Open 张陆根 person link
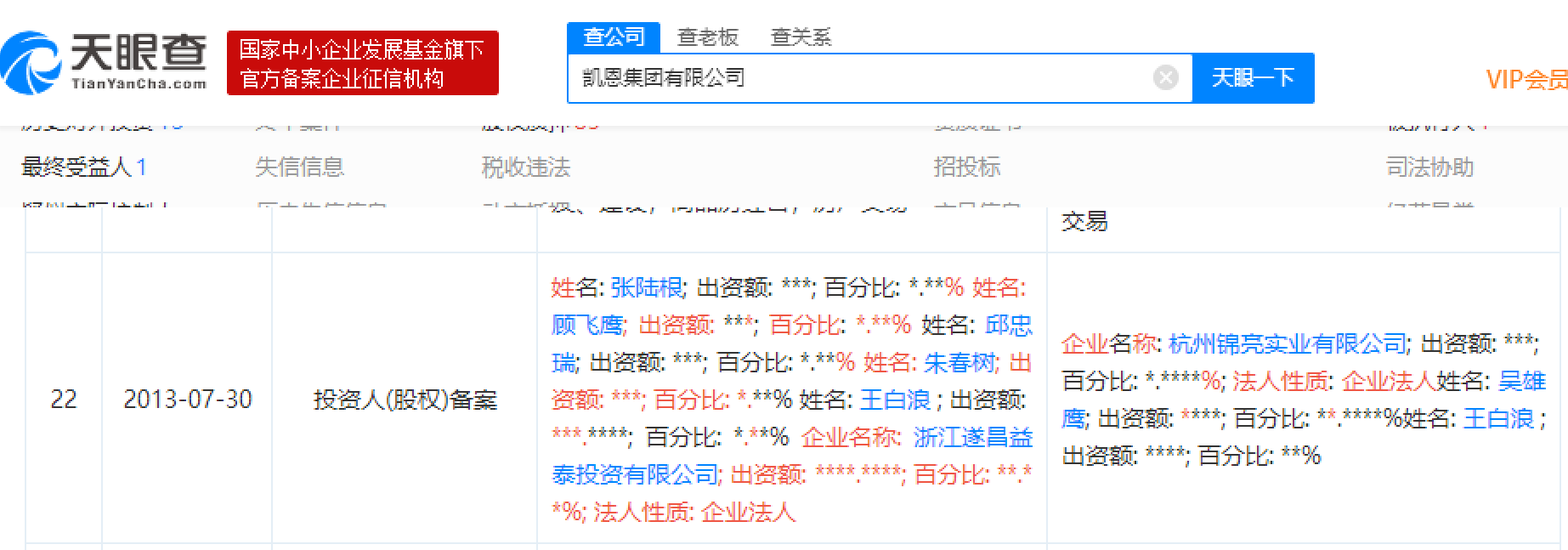Image resolution: width=1568 pixels, height=550 pixels. pyautogui.click(x=647, y=288)
